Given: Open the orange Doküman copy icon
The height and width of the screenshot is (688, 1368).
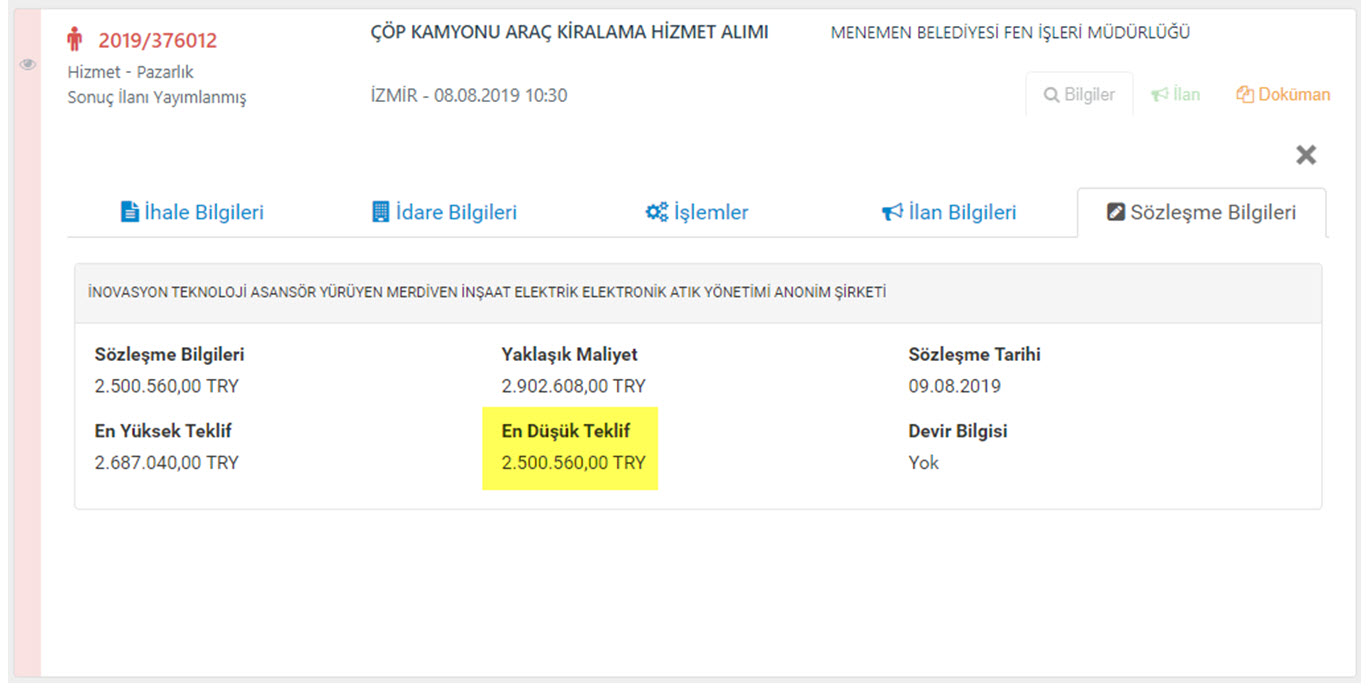Looking at the screenshot, I should point(1245,95).
